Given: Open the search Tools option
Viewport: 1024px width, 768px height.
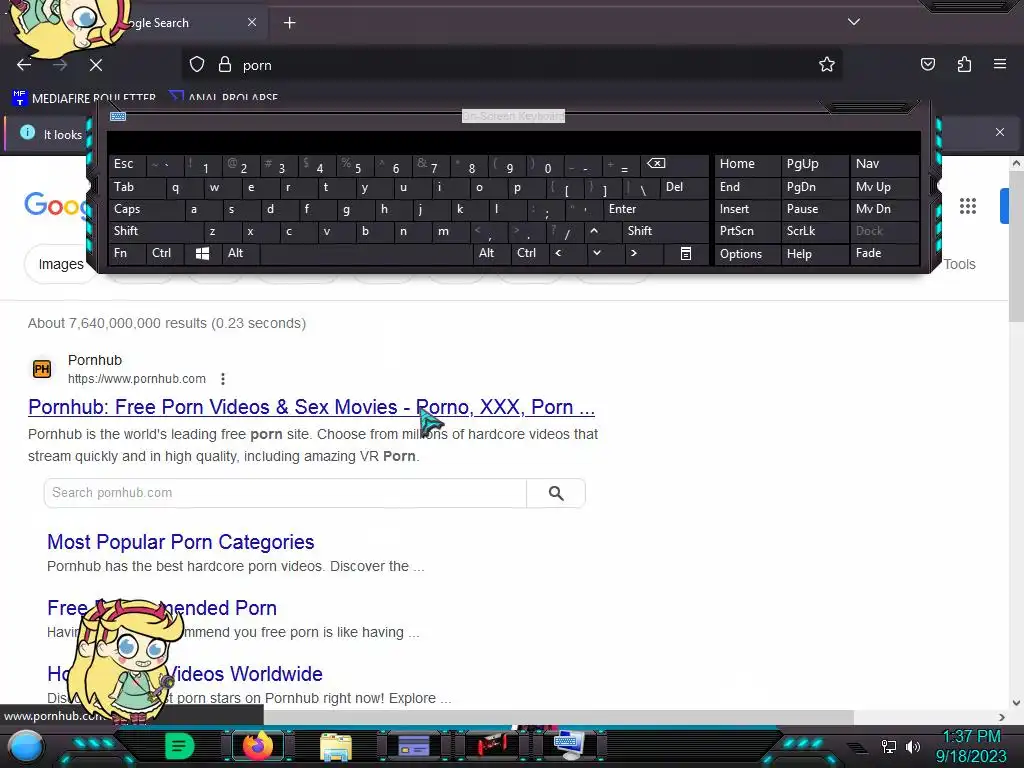Looking at the screenshot, I should click(x=959, y=264).
